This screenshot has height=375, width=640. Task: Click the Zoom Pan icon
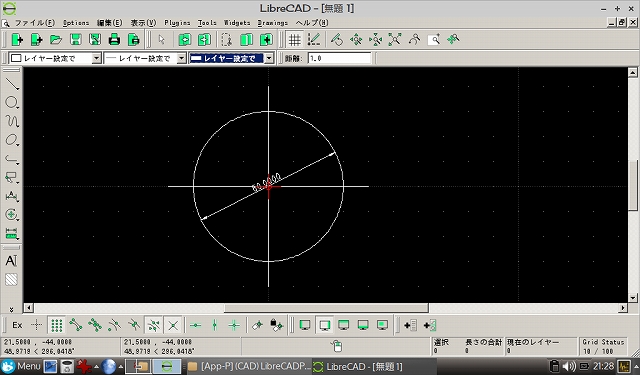coord(453,40)
